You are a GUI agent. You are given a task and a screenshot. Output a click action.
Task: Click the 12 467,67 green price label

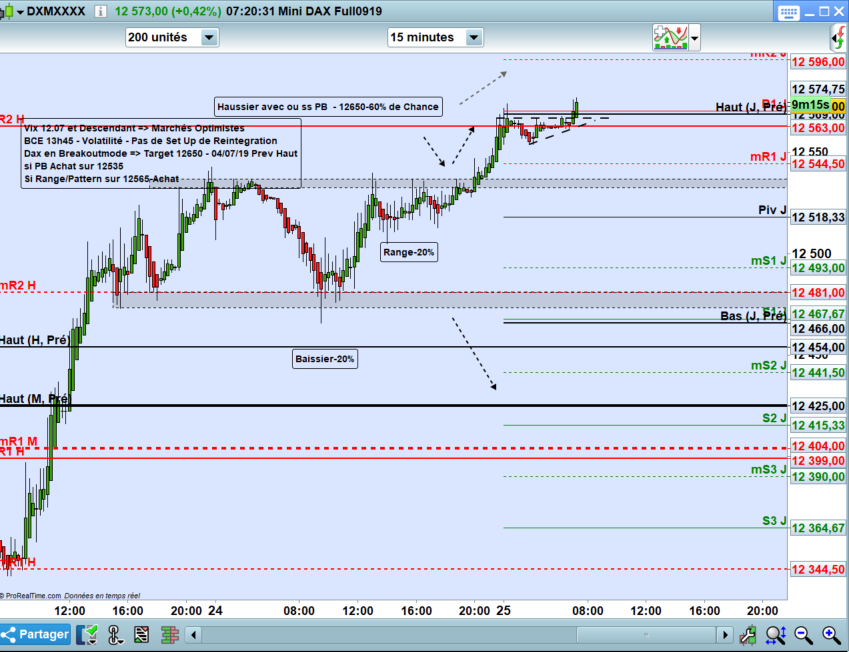[818, 314]
